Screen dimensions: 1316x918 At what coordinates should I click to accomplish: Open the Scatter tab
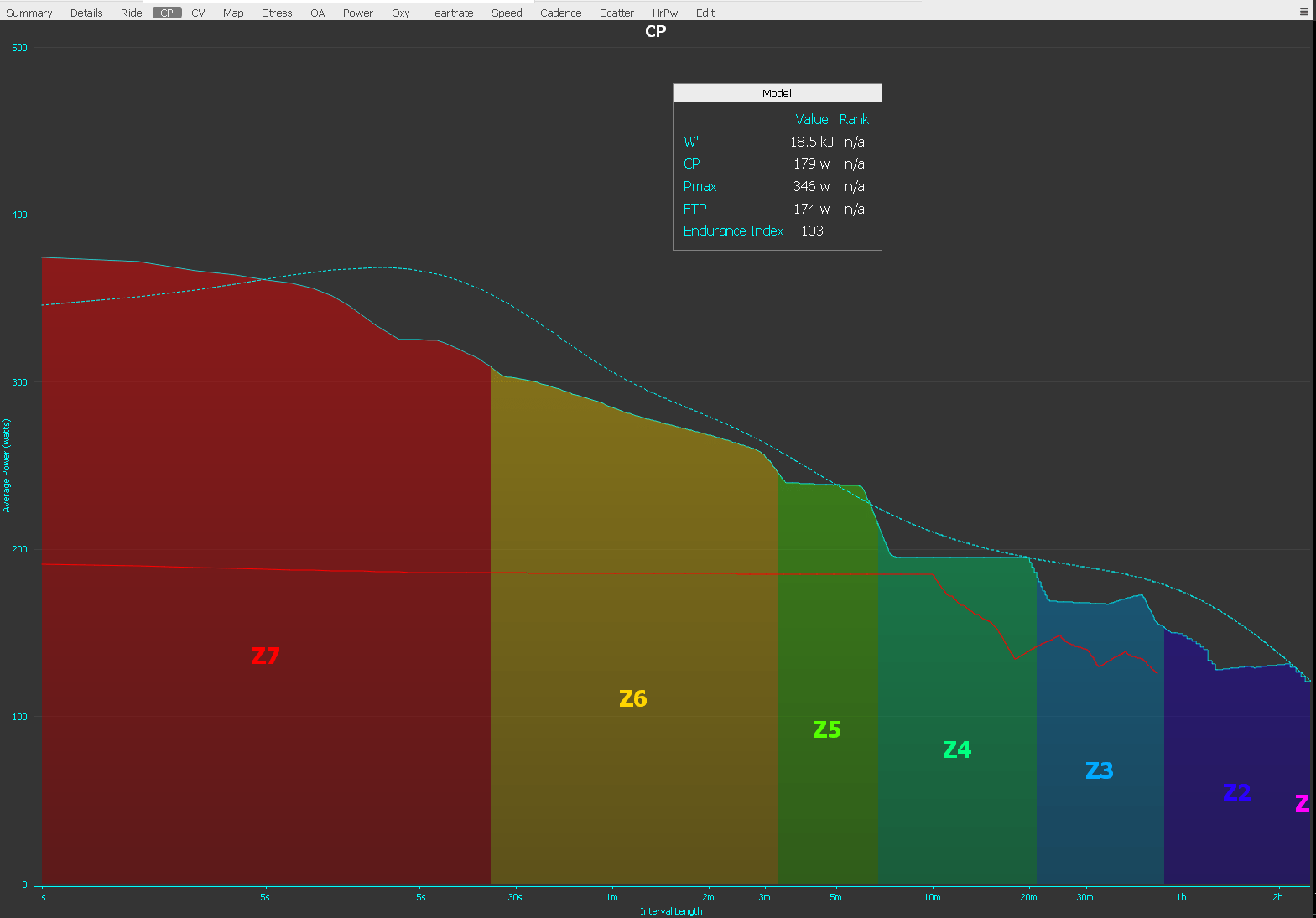click(616, 13)
